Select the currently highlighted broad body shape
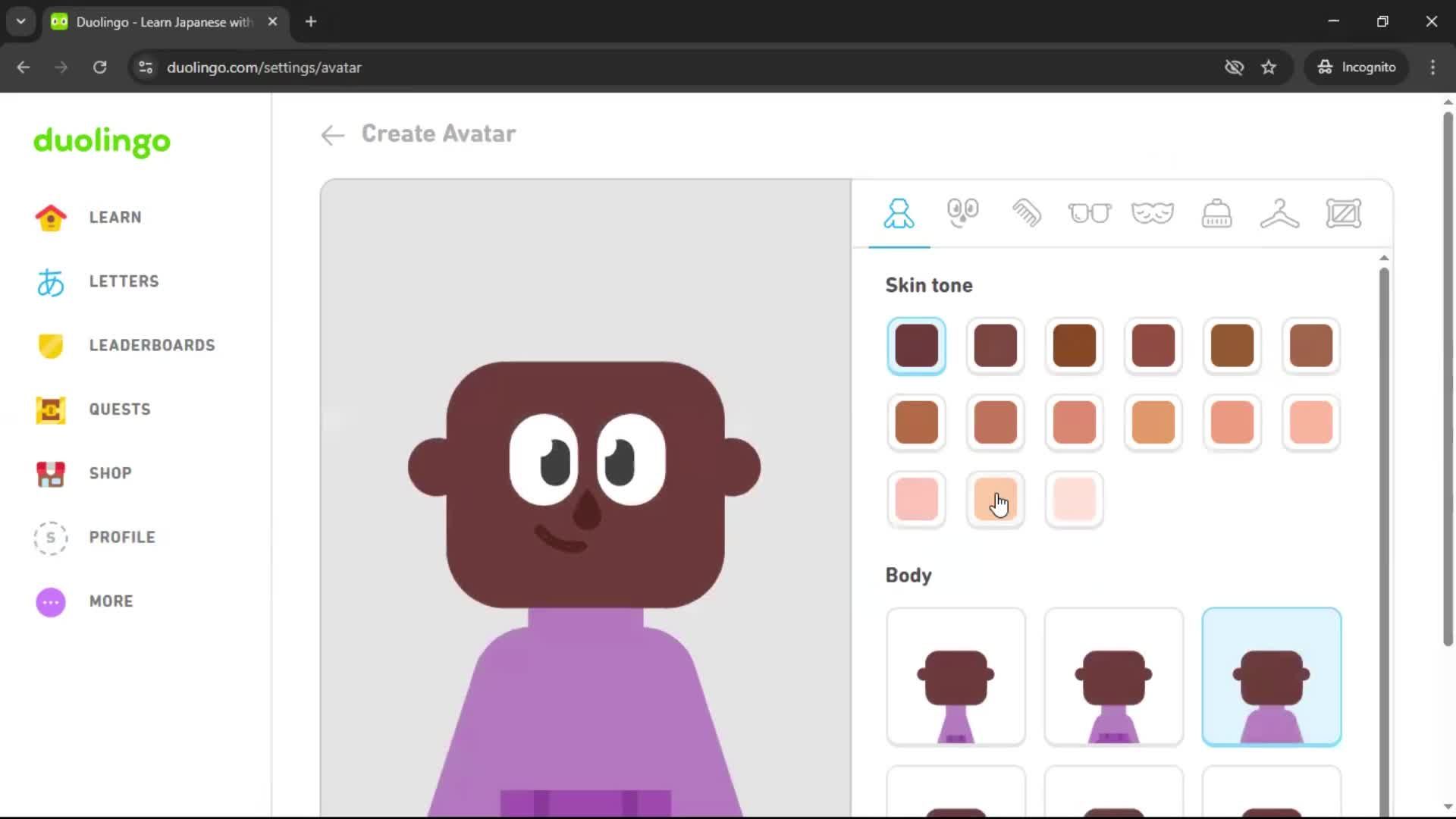 click(1272, 676)
